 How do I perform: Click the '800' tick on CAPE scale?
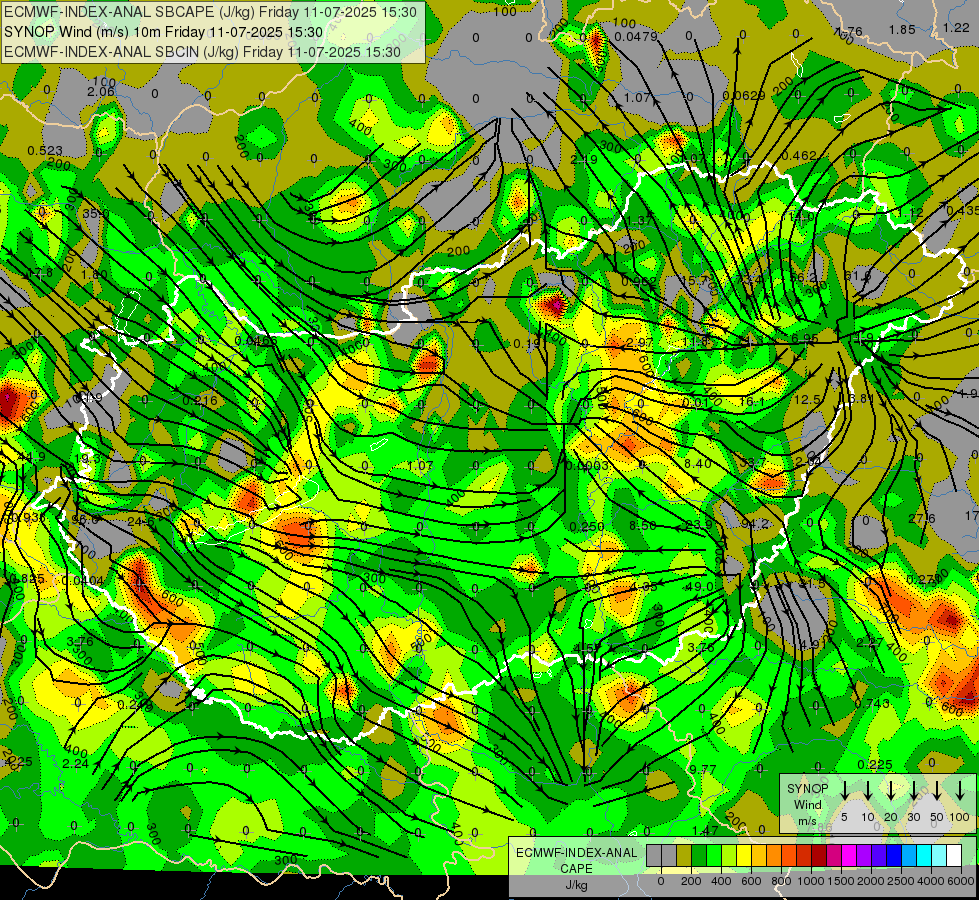click(x=781, y=881)
